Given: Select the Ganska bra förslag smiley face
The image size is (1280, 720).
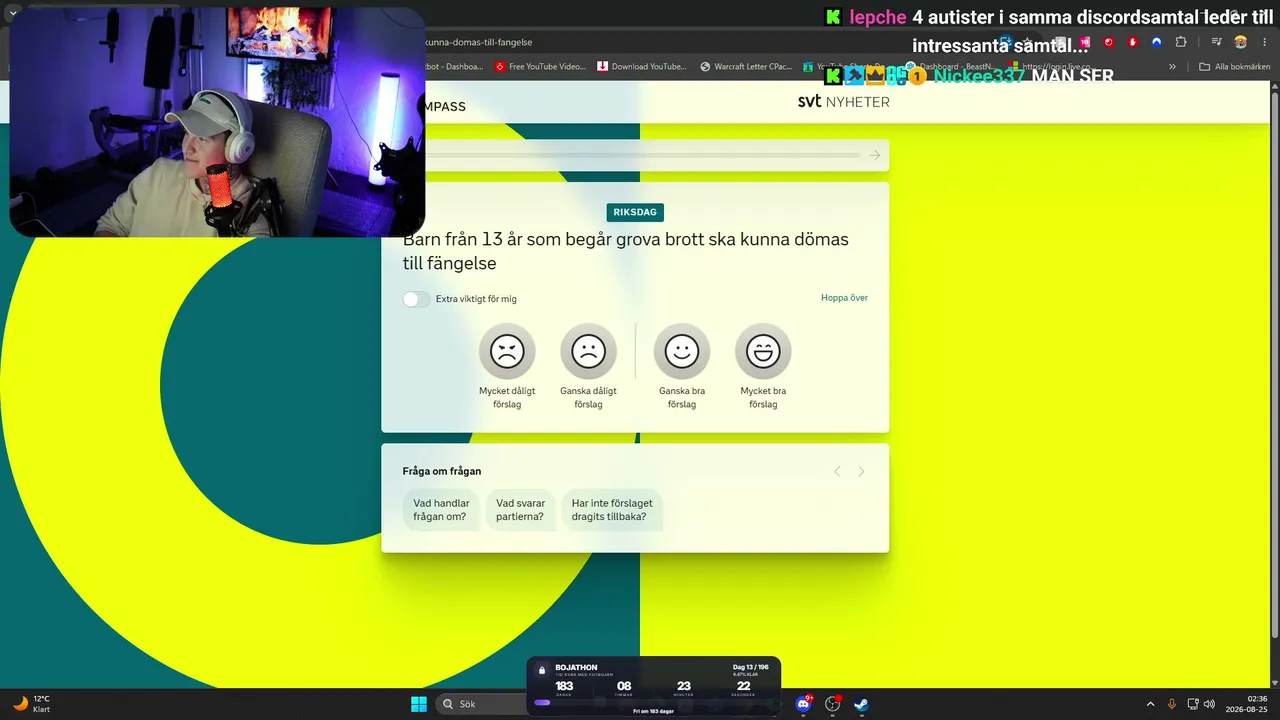Looking at the screenshot, I should pos(682,351).
